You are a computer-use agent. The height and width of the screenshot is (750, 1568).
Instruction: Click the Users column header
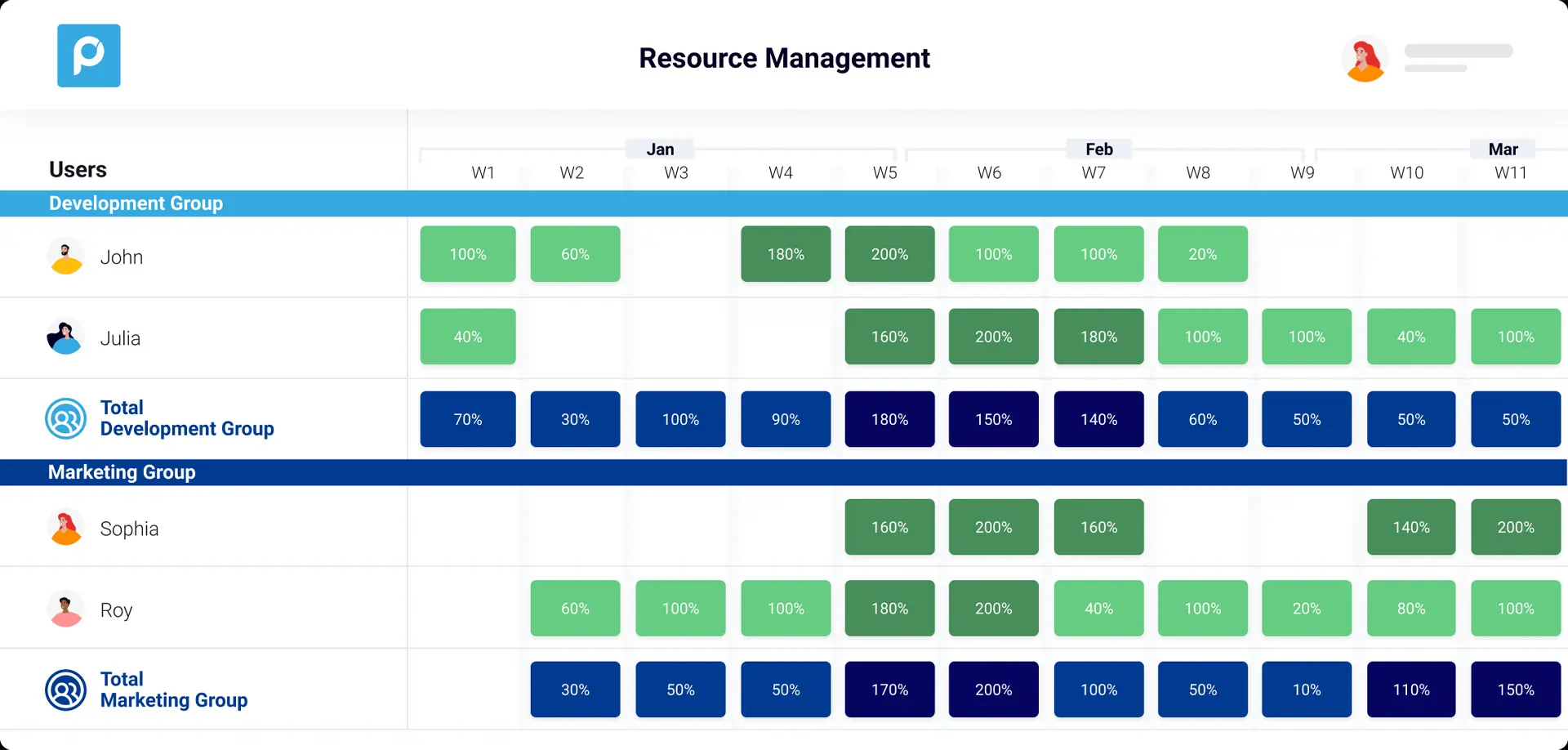(x=78, y=169)
